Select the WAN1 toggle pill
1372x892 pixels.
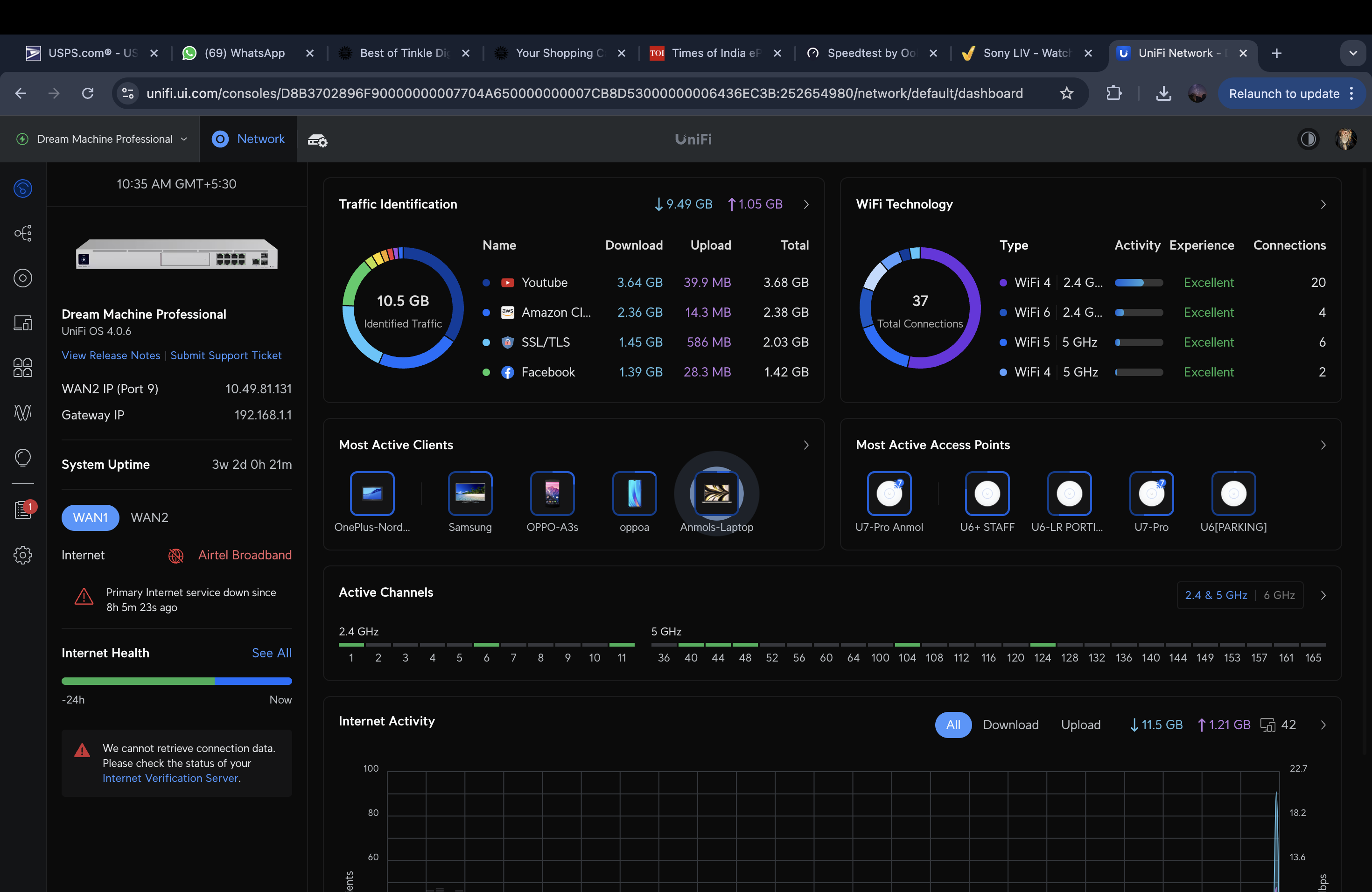tap(90, 517)
